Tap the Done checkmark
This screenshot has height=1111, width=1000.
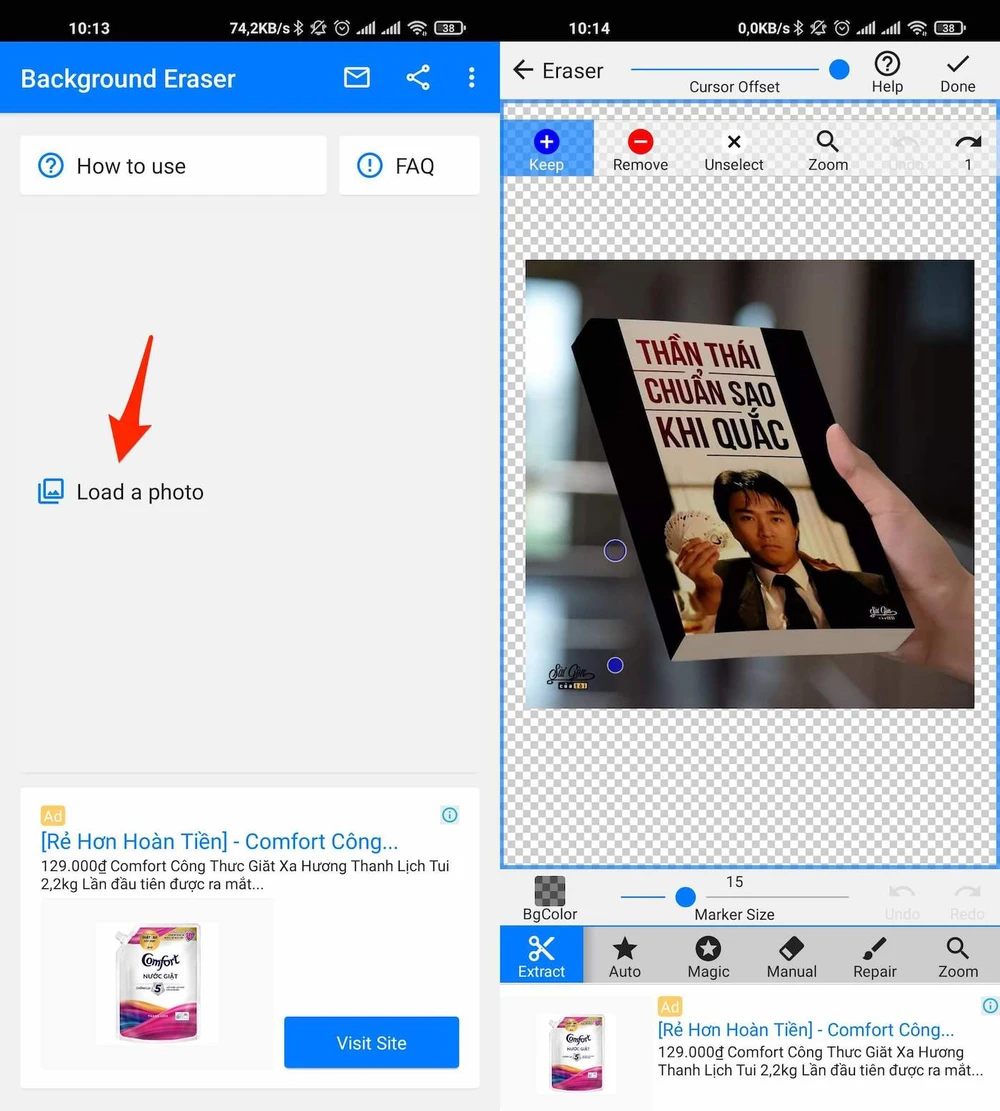click(957, 72)
